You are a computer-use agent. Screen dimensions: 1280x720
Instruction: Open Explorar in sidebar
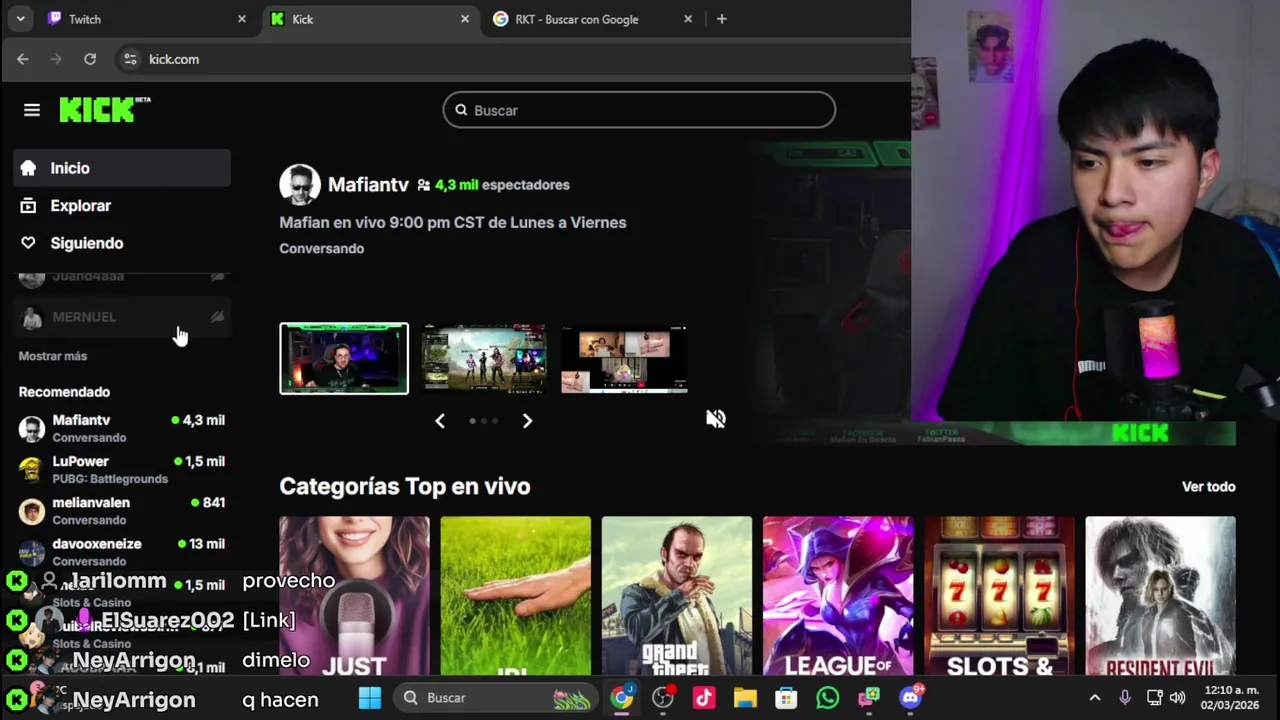(122, 206)
